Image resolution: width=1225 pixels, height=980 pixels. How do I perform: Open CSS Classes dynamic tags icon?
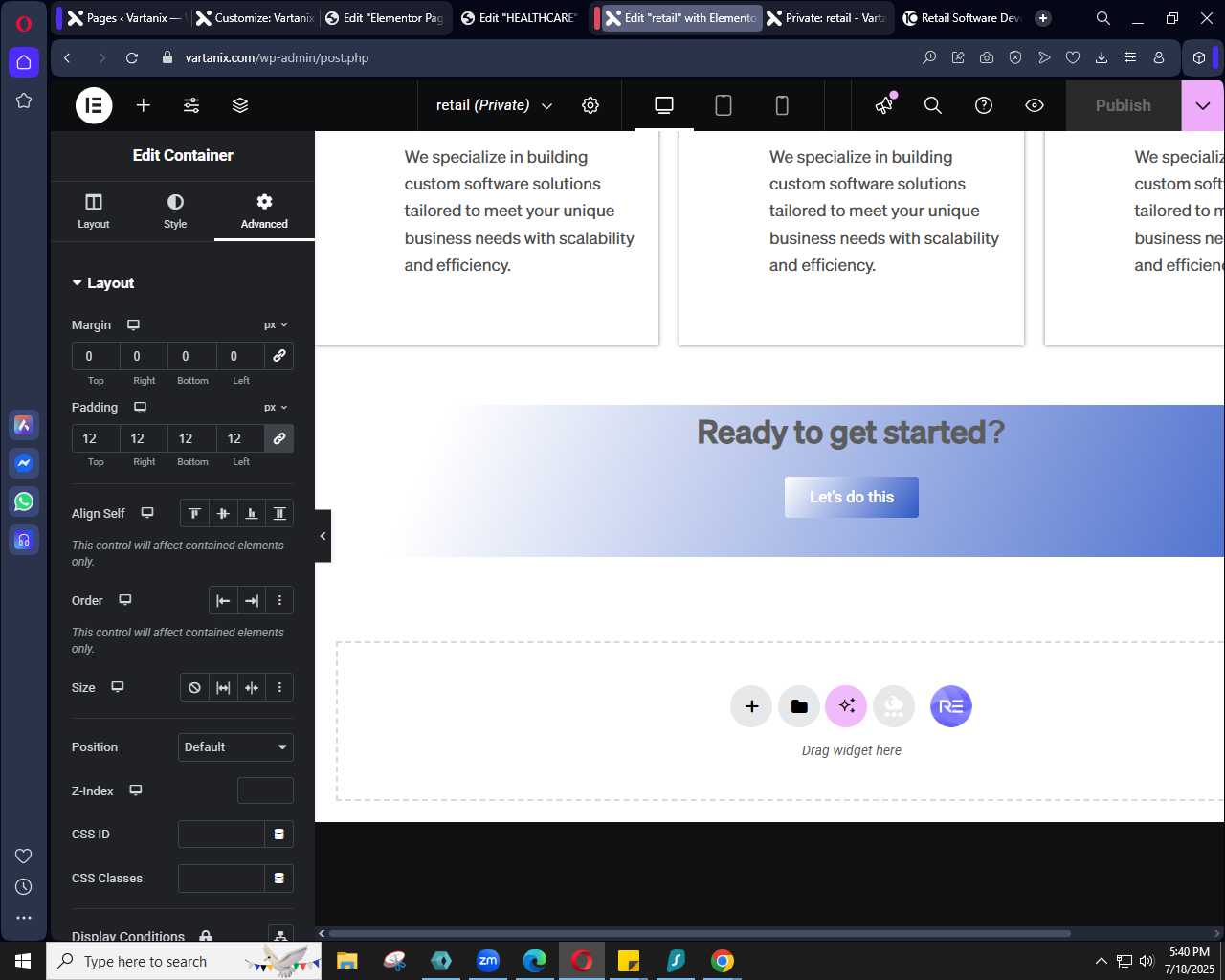click(x=279, y=879)
